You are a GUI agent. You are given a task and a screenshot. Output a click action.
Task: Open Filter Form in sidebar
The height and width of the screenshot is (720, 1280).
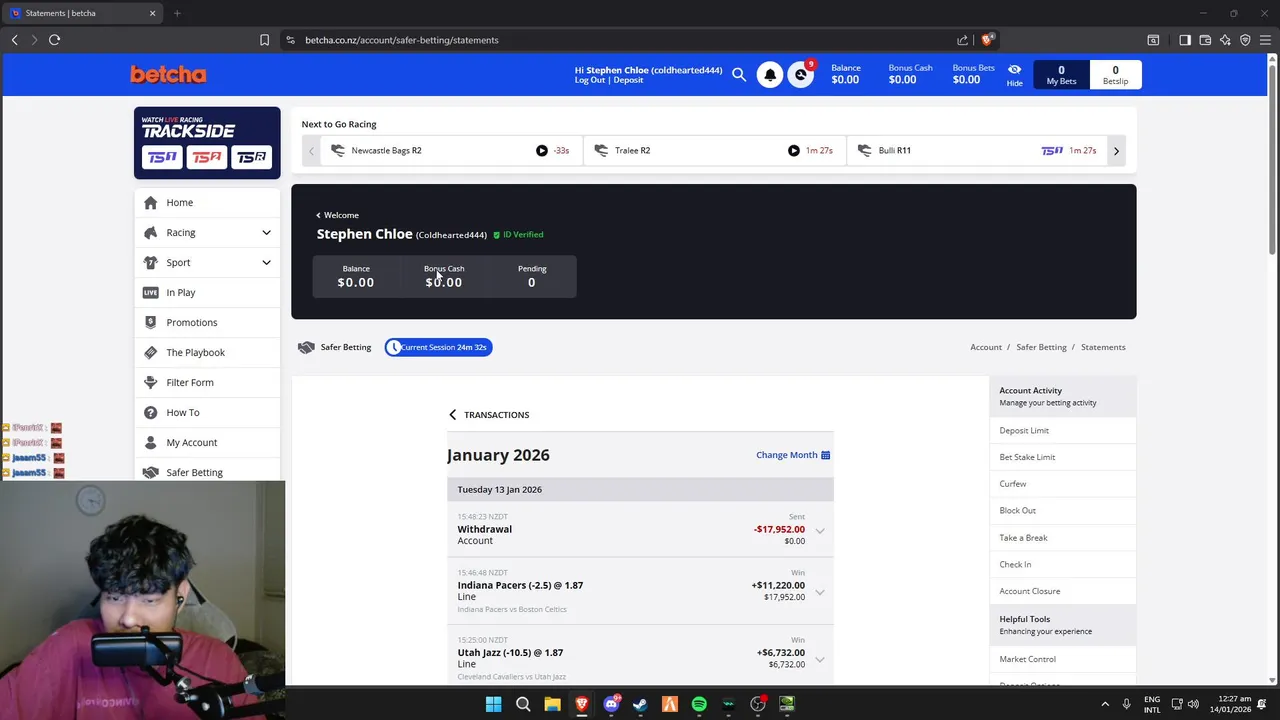207,382
